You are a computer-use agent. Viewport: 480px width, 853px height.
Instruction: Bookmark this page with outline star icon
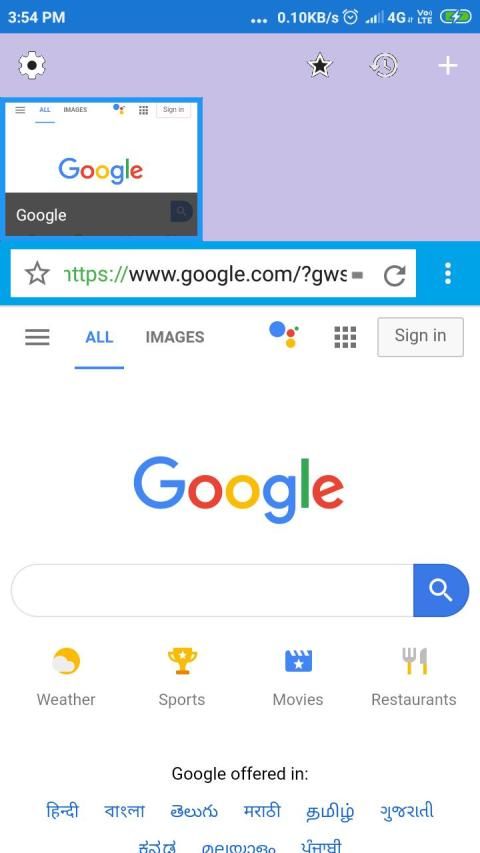(37, 274)
